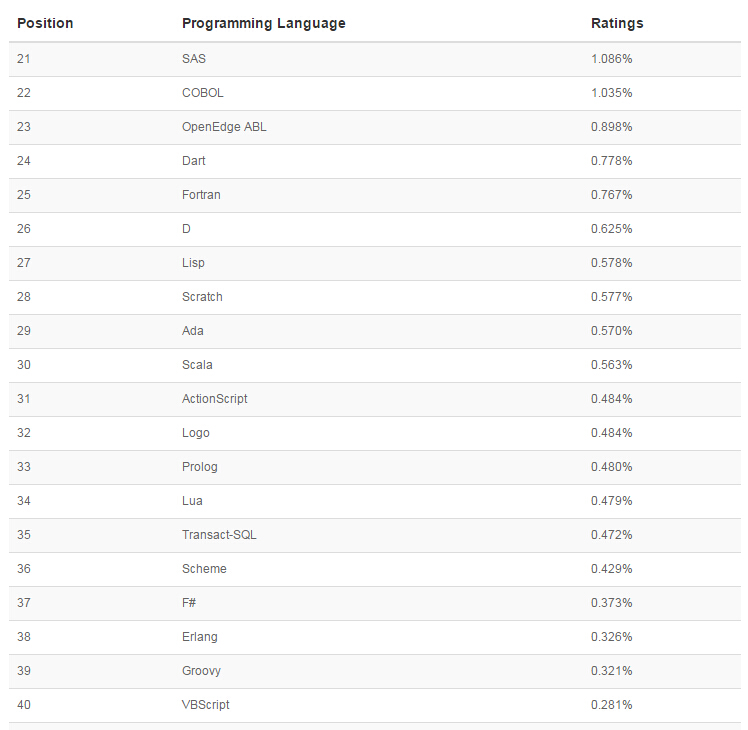Select the Erlang entry

[199, 637]
